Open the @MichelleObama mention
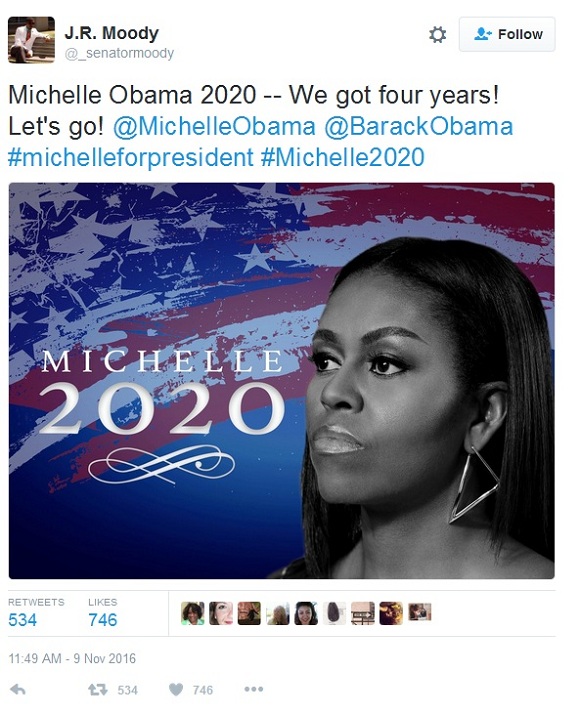 pyautogui.click(x=214, y=126)
